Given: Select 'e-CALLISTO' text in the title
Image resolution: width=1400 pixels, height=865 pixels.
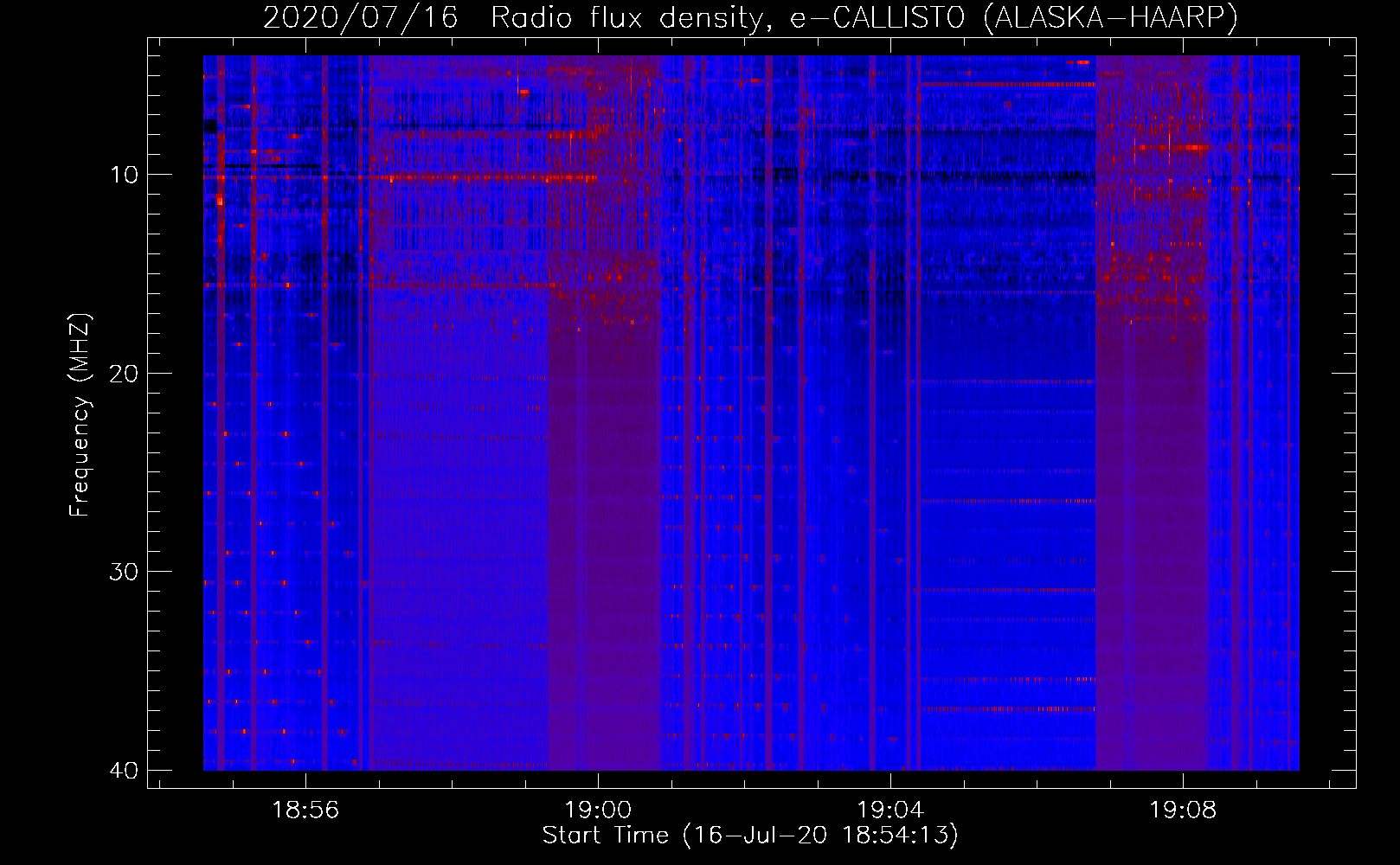Looking at the screenshot, I should tap(877, 17).
